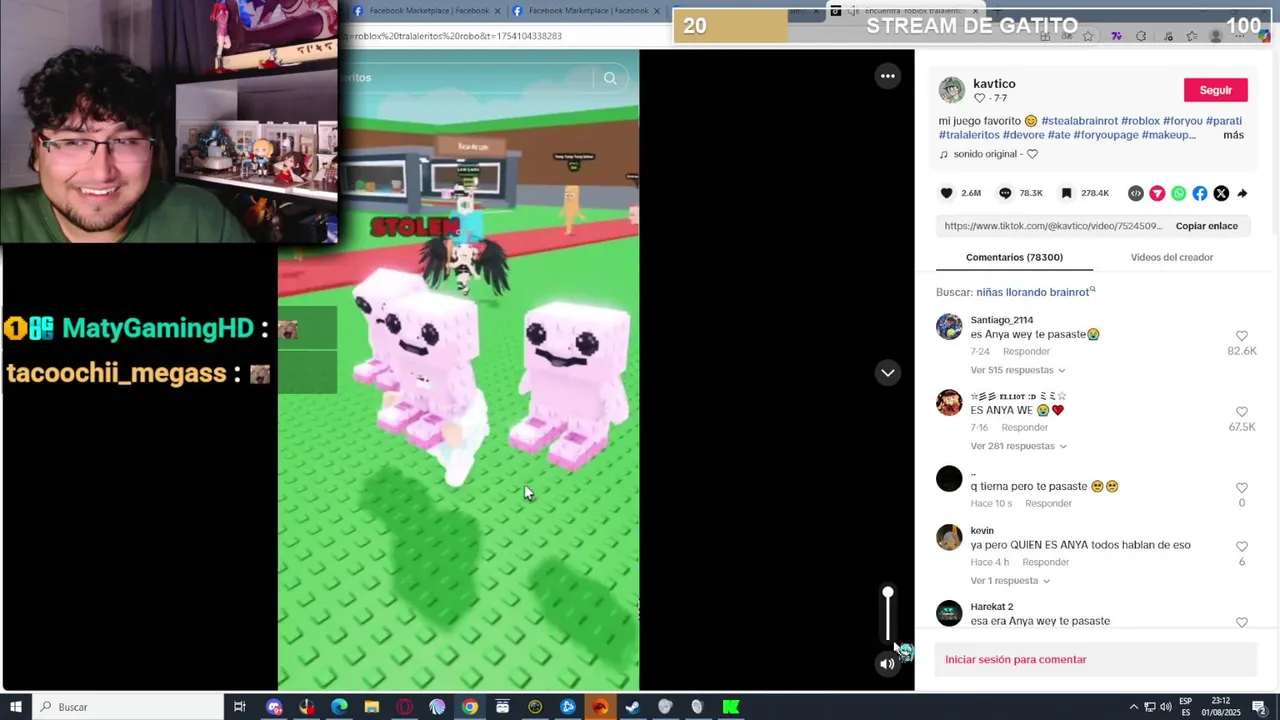Follow kavtico with the 'Seguir' button
Image resolution: width=1280 pixels, height=720 pixels.
point(1216,90)
